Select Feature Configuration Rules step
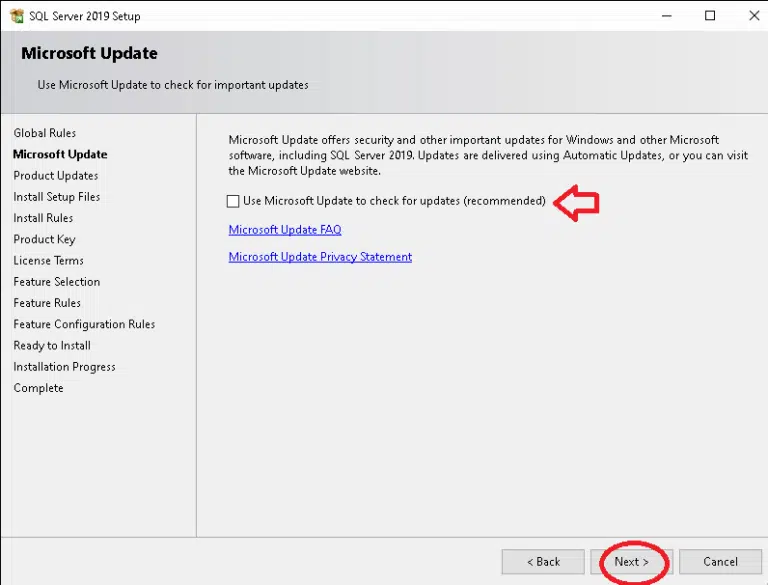Screen dimensions: 768x585 tap(84, 324)
